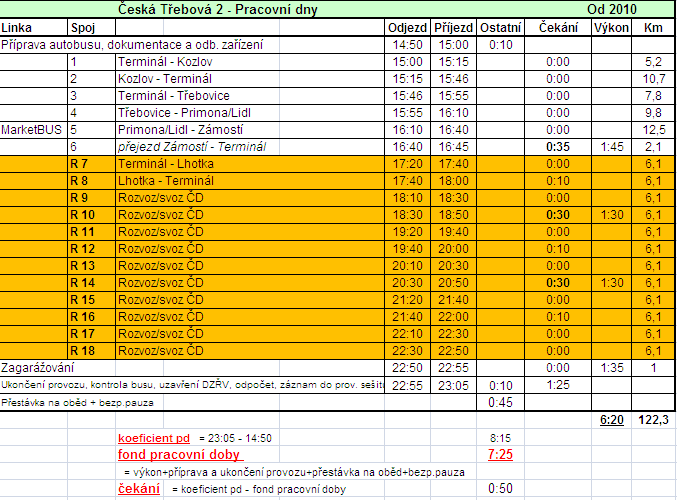The height and width of the screenshot is (500, 677).
Task: Click the 122,3 km total
Action: [653, 420]
